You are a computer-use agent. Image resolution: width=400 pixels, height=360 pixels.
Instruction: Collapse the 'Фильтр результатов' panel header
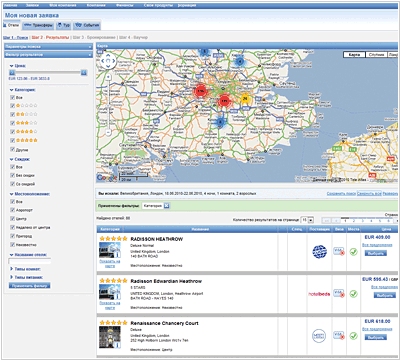48,54
